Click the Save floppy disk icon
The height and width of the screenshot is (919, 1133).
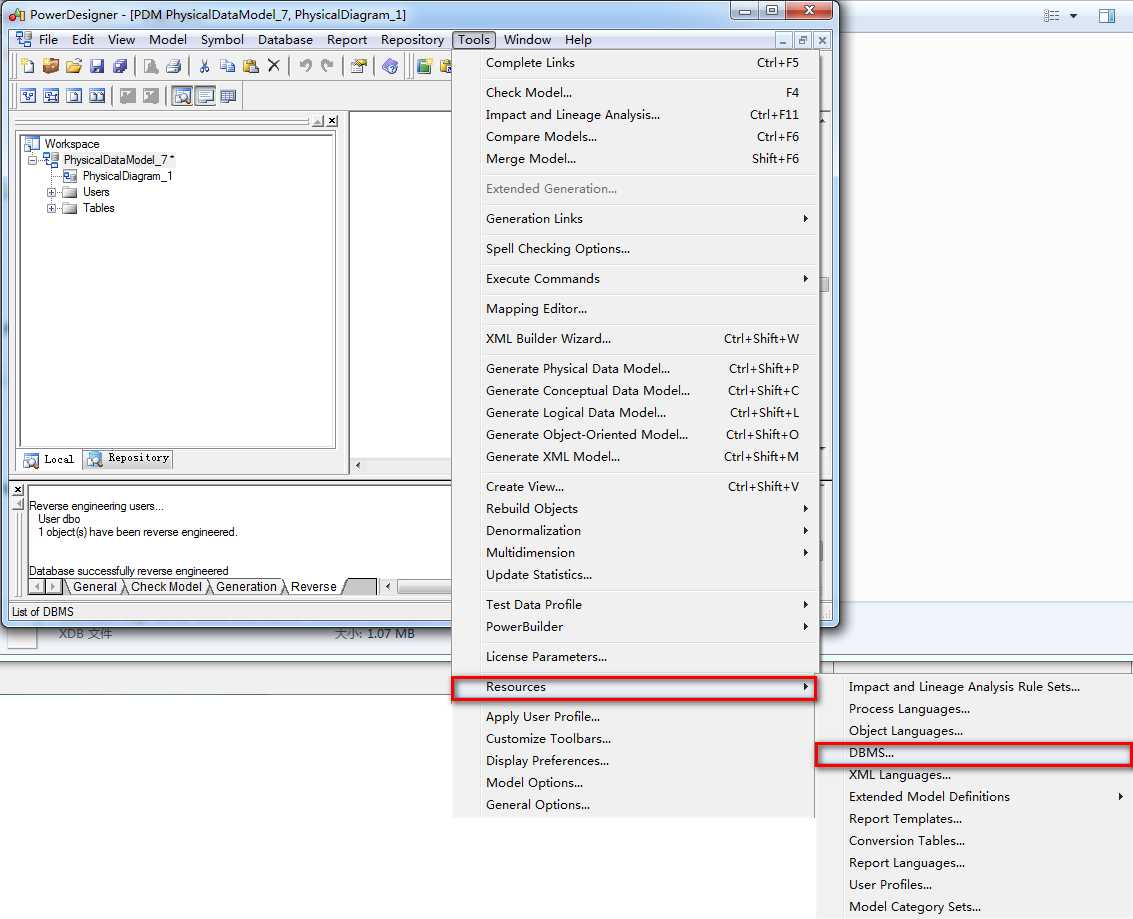97,66
